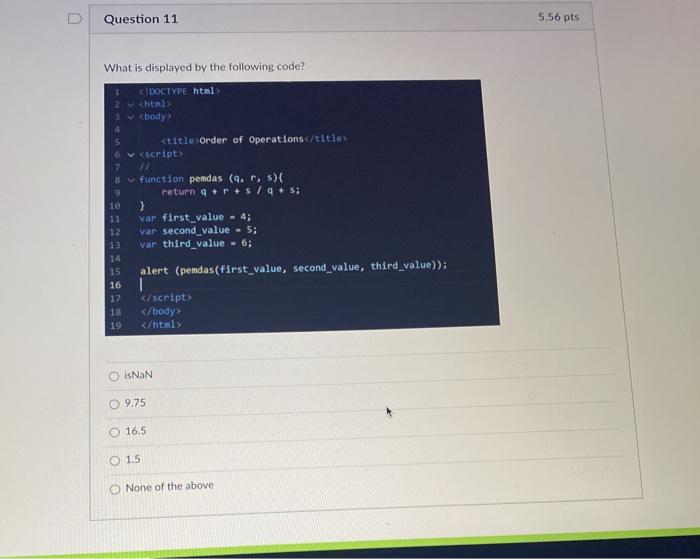Pick the 16.5 answer radio button
This screenshot has width=700, height=559.
click(x=115, y=432)
